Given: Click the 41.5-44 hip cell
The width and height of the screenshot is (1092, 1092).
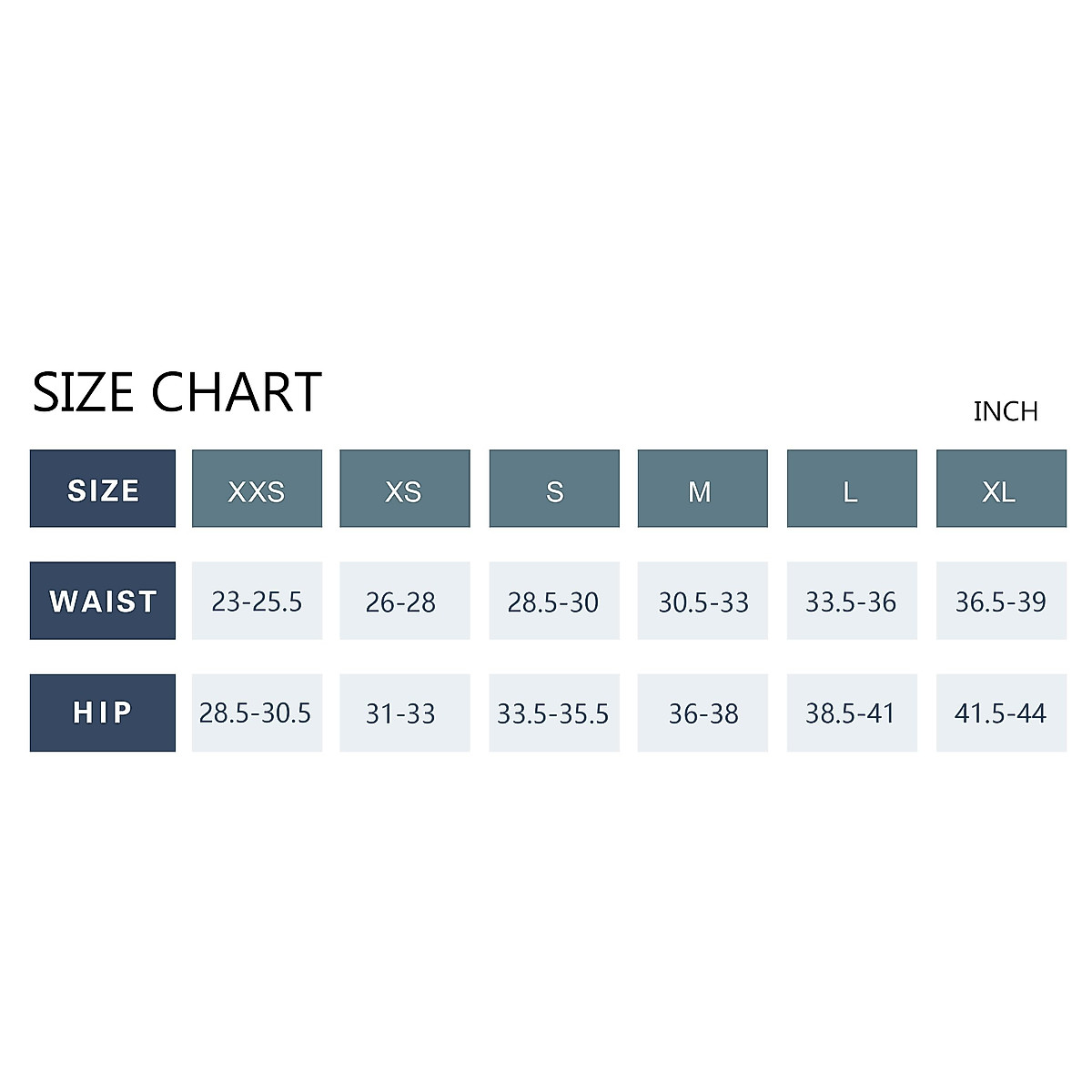Looking at the screenshot, I should (1001, 713).
